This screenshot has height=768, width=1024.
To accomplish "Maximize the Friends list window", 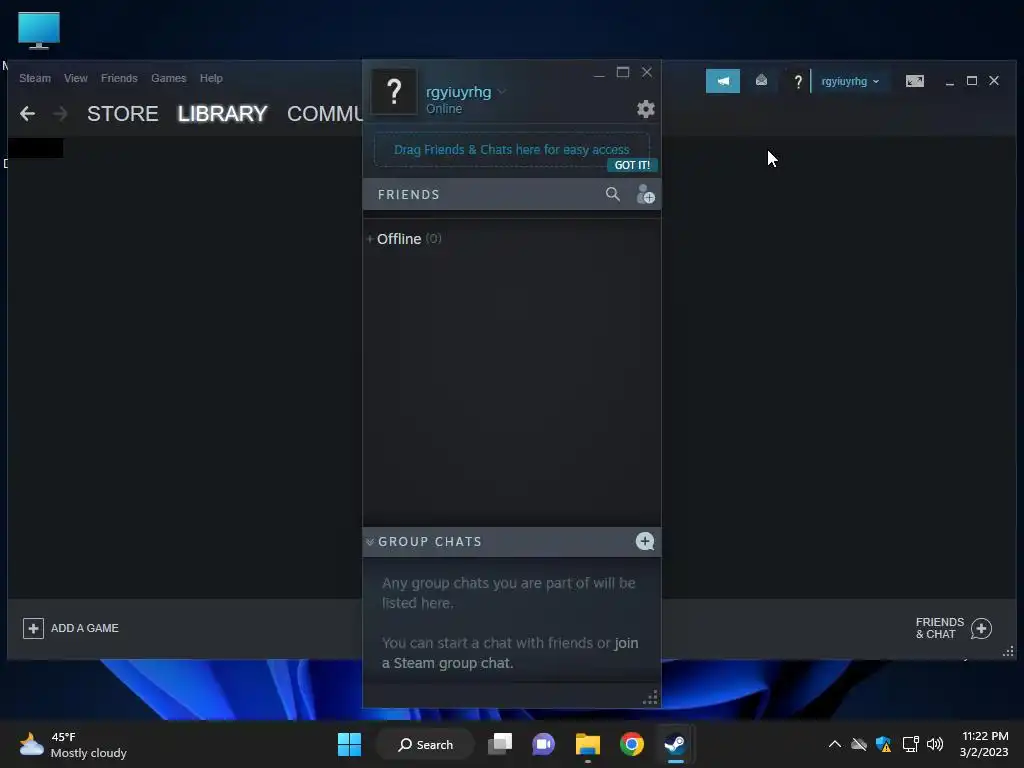I will 623,72.
